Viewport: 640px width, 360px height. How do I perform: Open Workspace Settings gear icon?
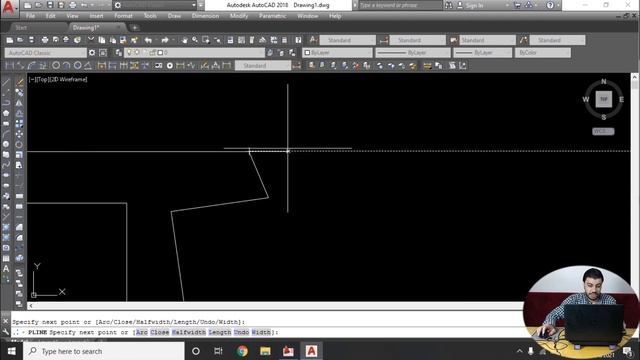pos(92,53)
